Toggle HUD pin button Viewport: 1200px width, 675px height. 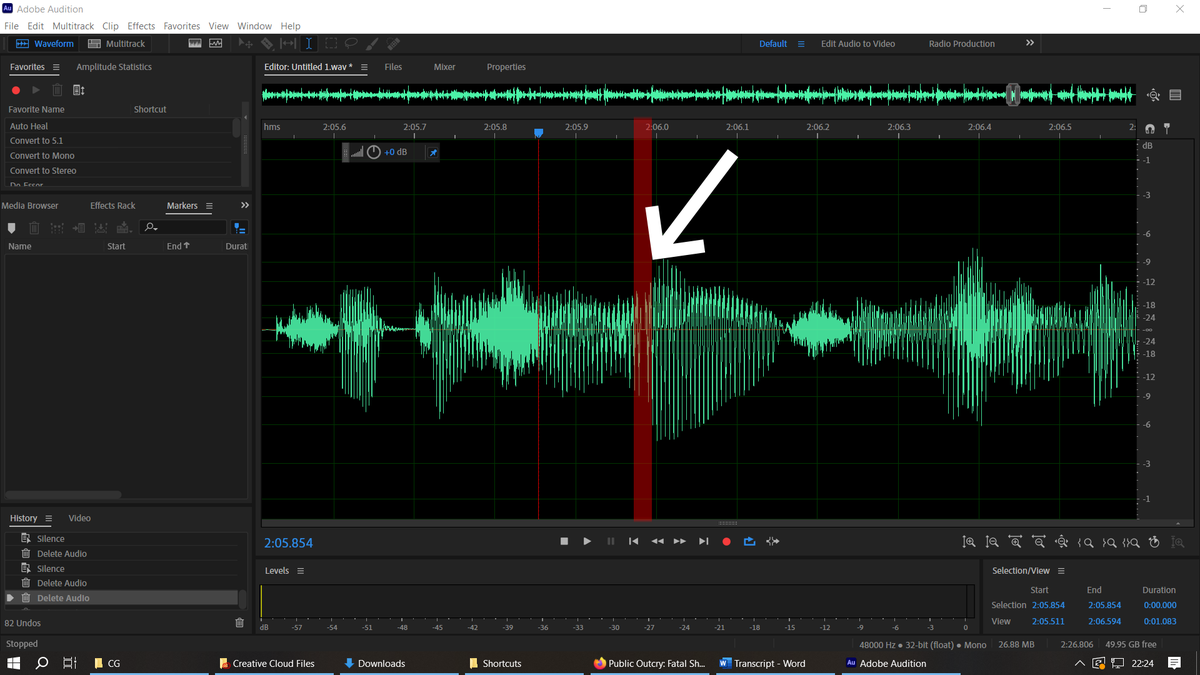[433, 152]
